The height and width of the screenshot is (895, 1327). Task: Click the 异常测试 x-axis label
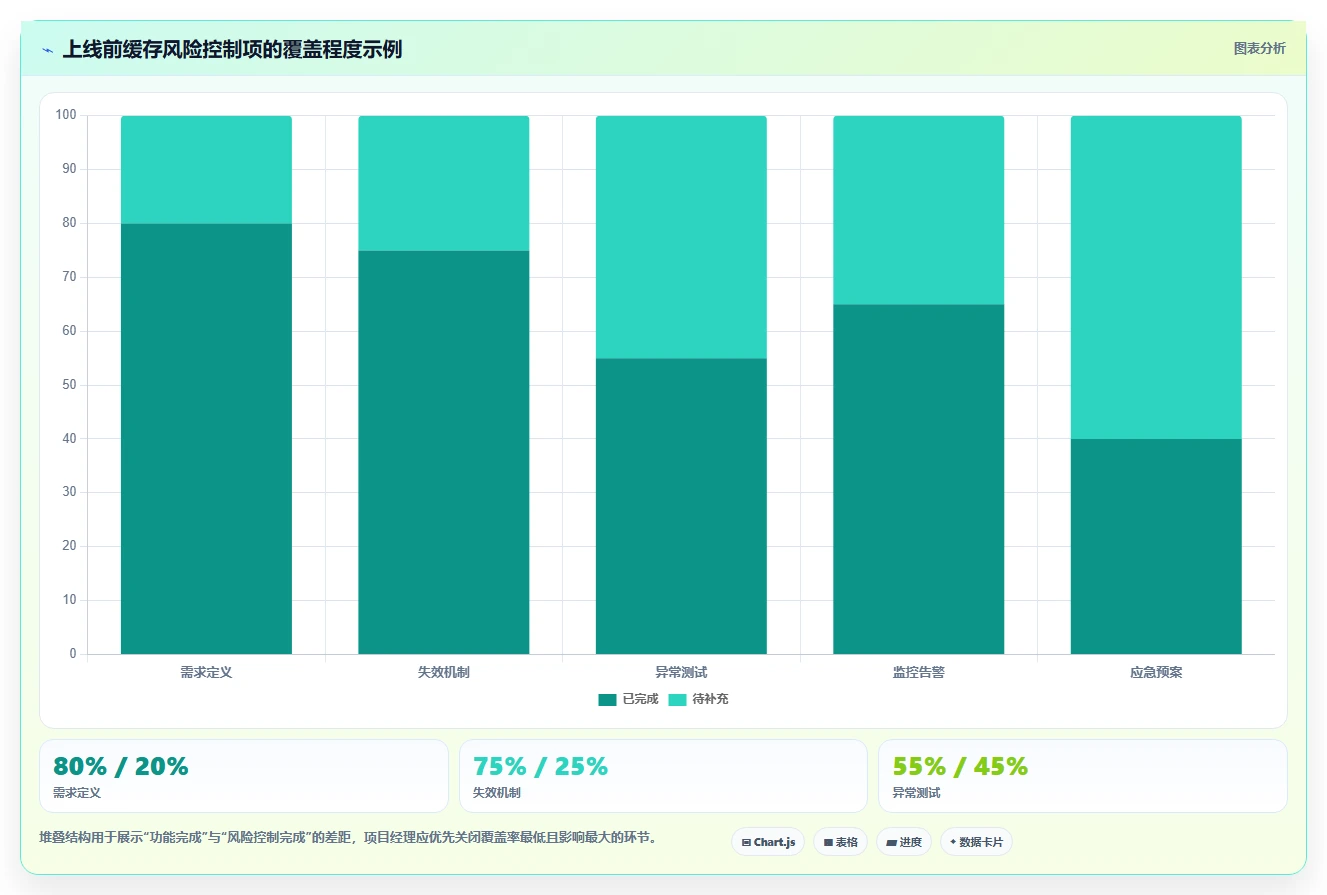tap(681, 672)
